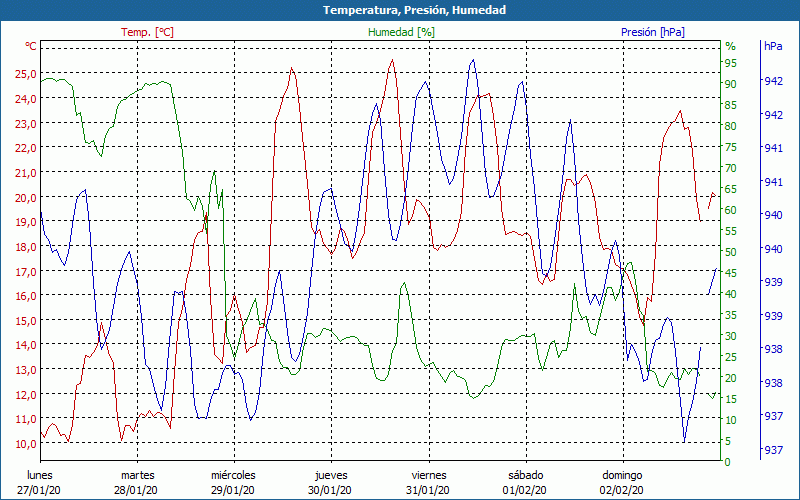The image size is (800, 500).
Task: Click the '14,0' temperature axis value
Action: 26,345
